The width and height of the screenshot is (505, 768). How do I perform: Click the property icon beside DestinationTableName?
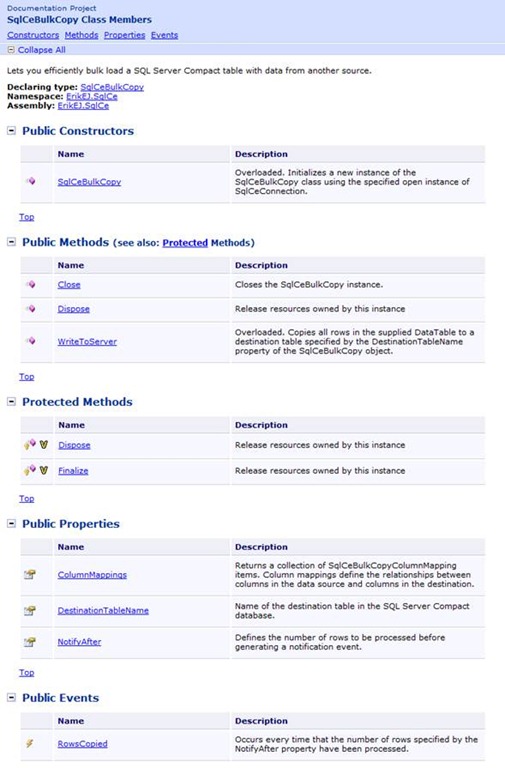coord(30,610)
